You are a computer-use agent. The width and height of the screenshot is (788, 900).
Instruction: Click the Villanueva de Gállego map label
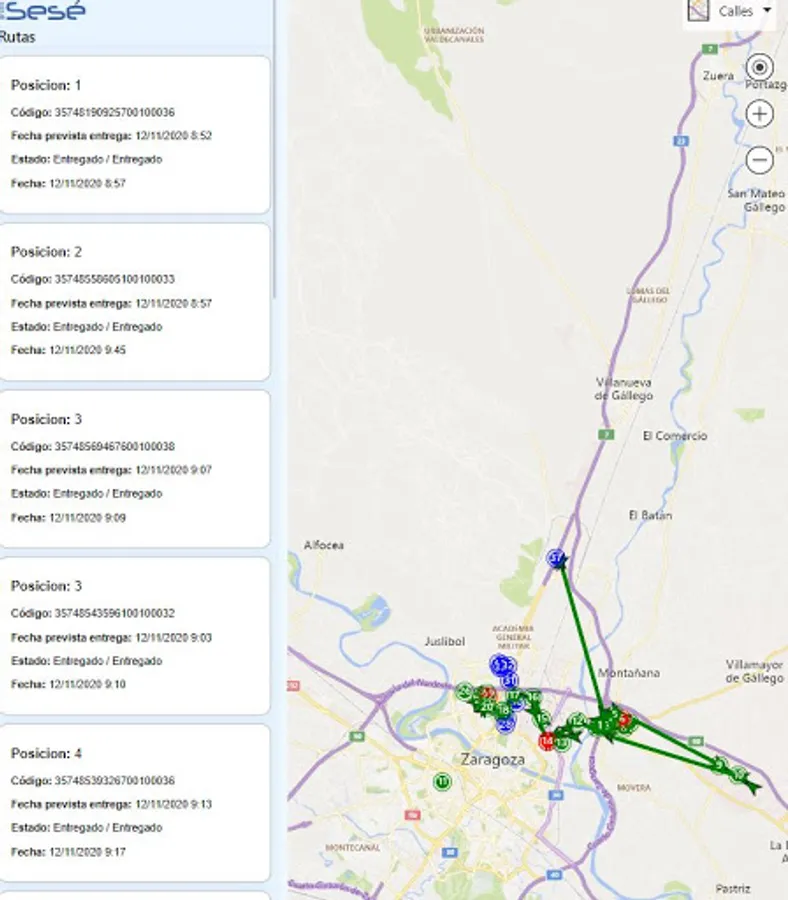pos(624,389)
